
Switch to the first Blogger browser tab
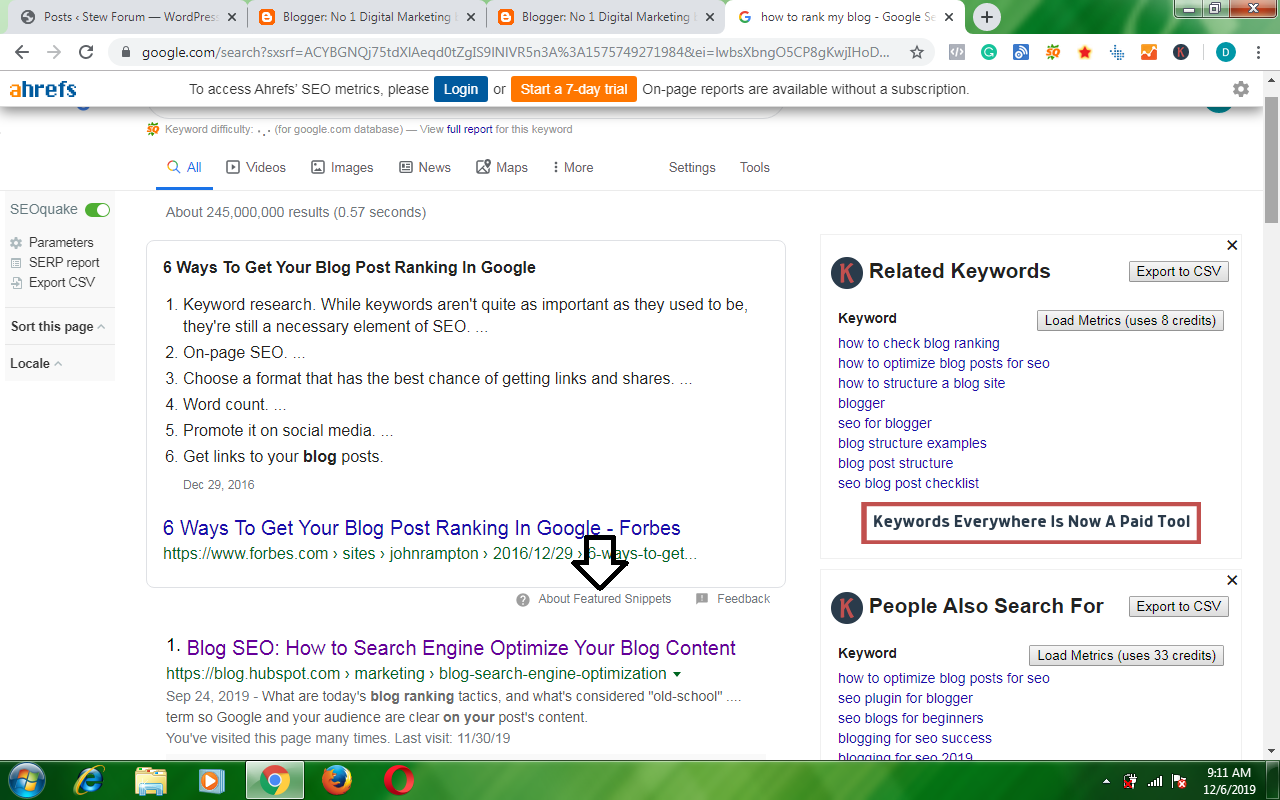(365, 17)
